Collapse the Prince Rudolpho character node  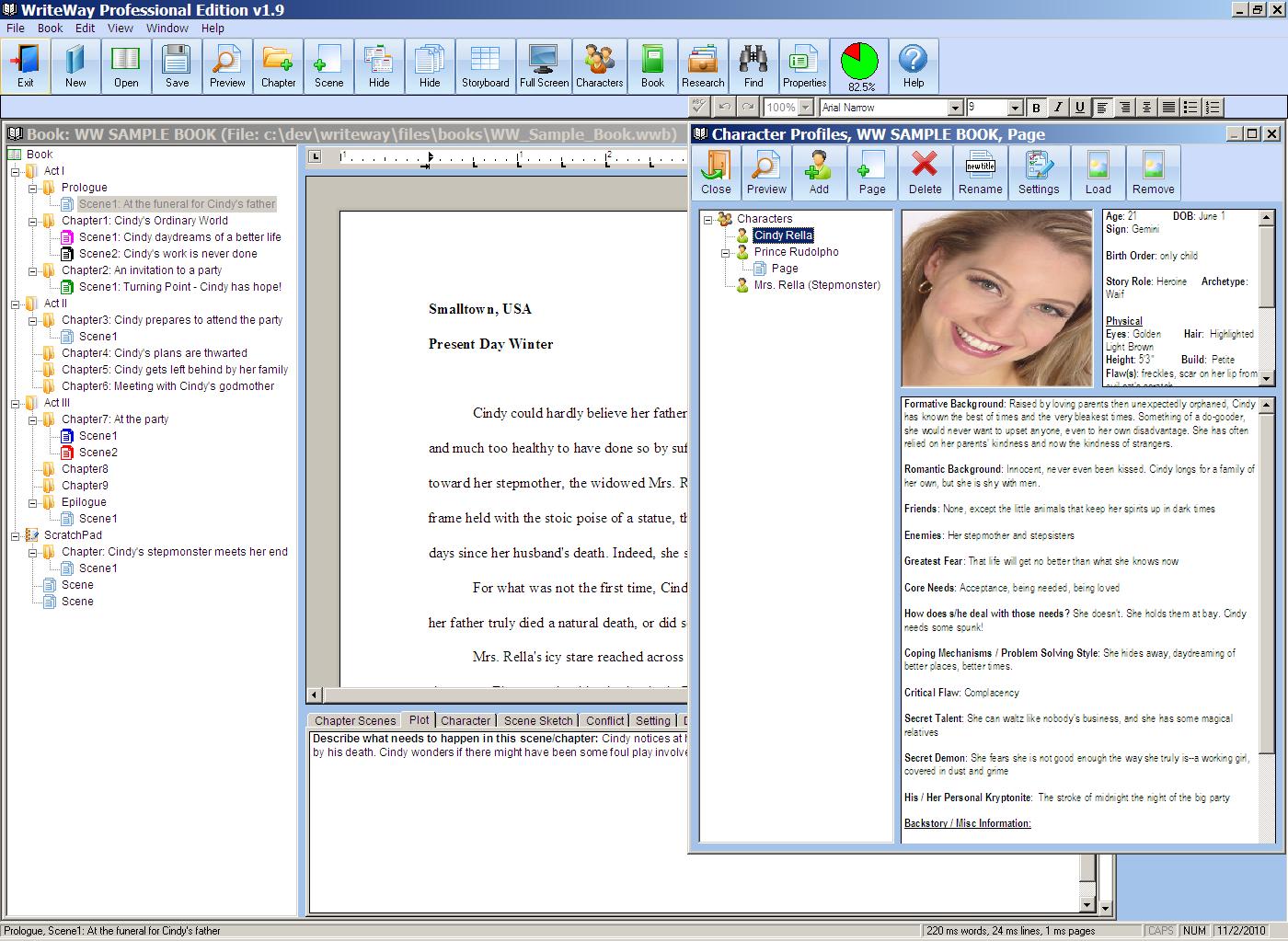725,252
